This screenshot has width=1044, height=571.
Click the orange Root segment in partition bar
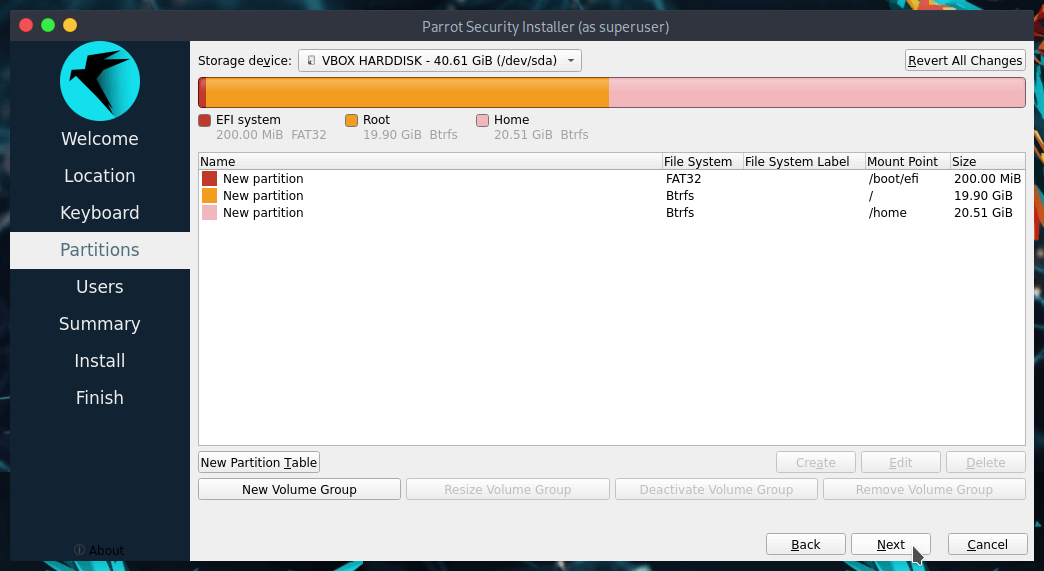[407, 93]
